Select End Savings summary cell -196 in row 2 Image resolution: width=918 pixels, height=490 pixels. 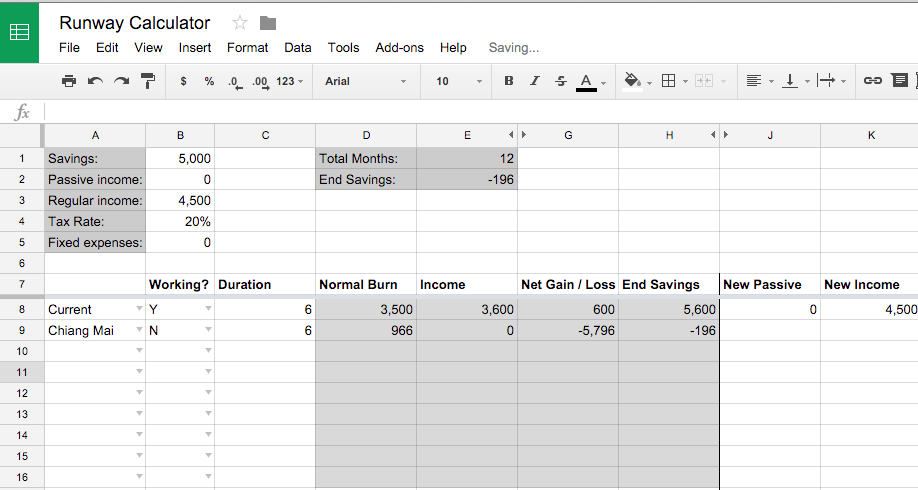point(467,179)
